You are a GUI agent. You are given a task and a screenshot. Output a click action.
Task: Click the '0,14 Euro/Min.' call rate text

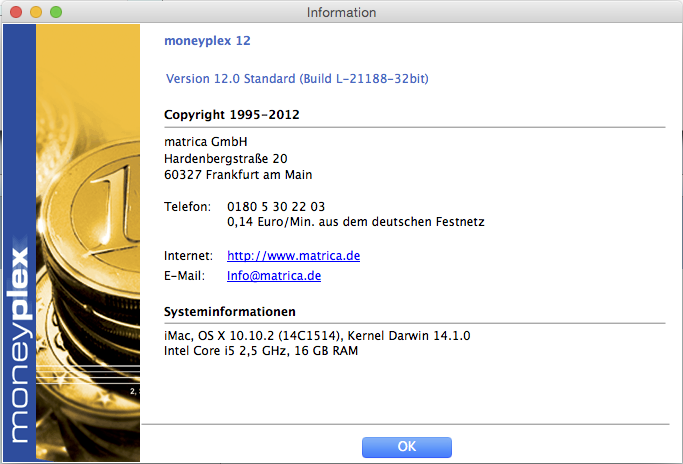(355, 222)
